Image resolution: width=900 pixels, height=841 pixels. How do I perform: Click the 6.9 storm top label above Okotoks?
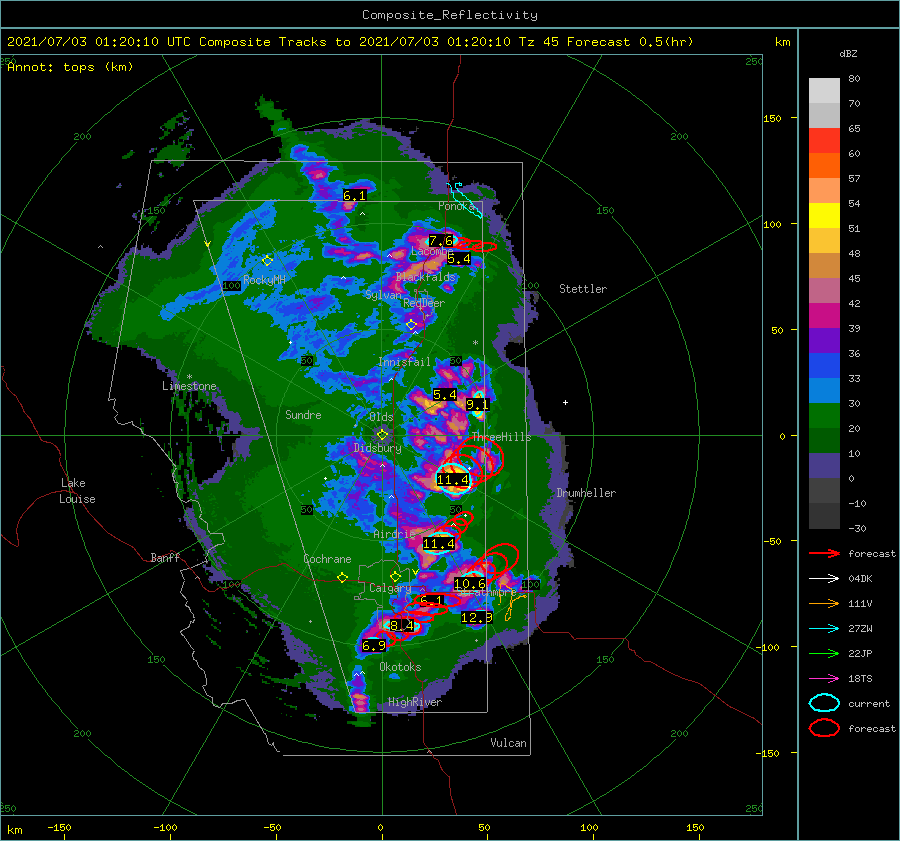374,646
